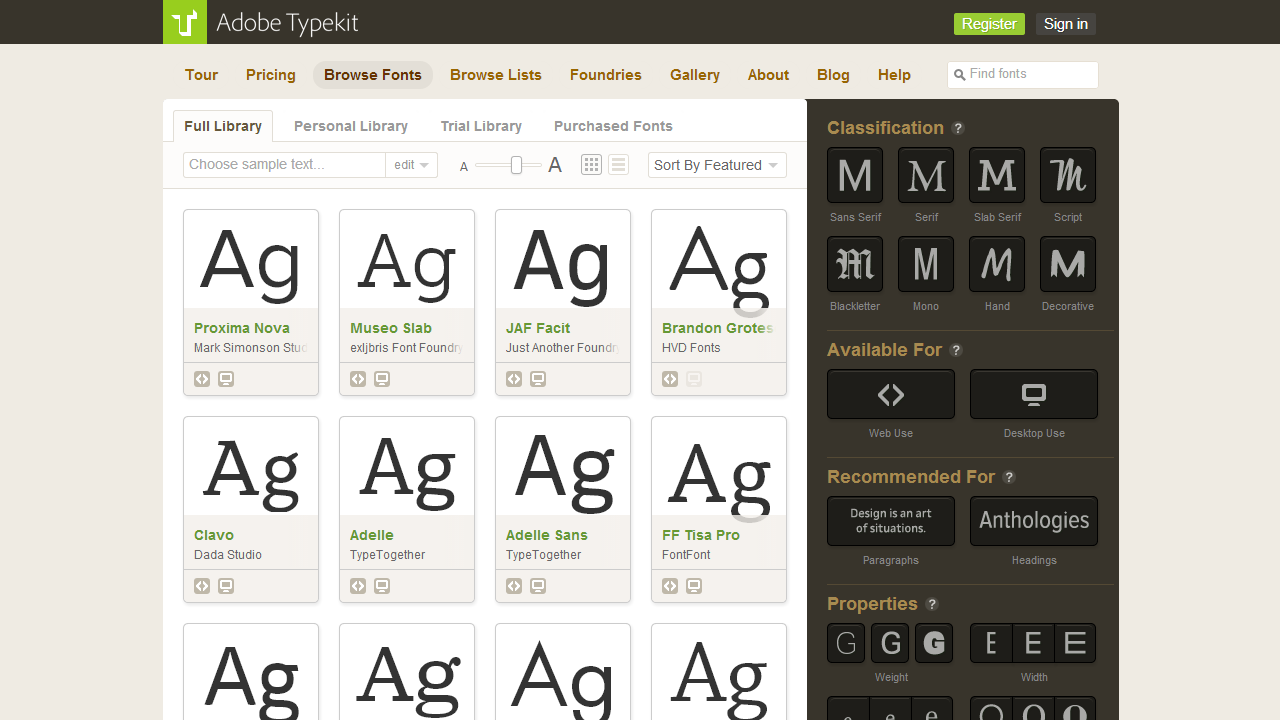Open Classification help question mark
Viewport: 1280px width, 720px height.
(x=958, y=128)
